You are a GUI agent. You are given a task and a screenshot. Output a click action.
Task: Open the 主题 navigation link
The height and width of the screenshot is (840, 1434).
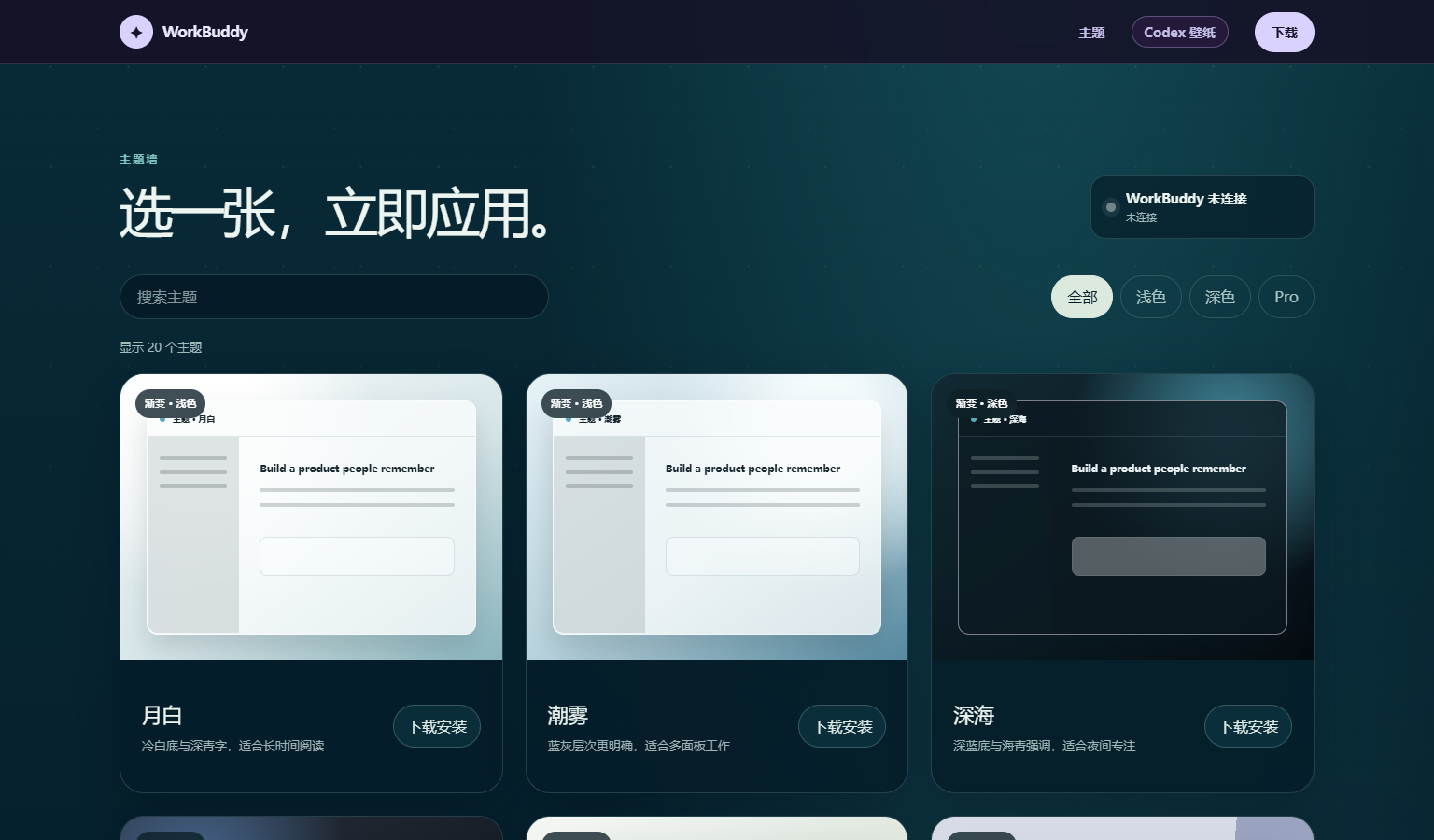pos(1091,33)
